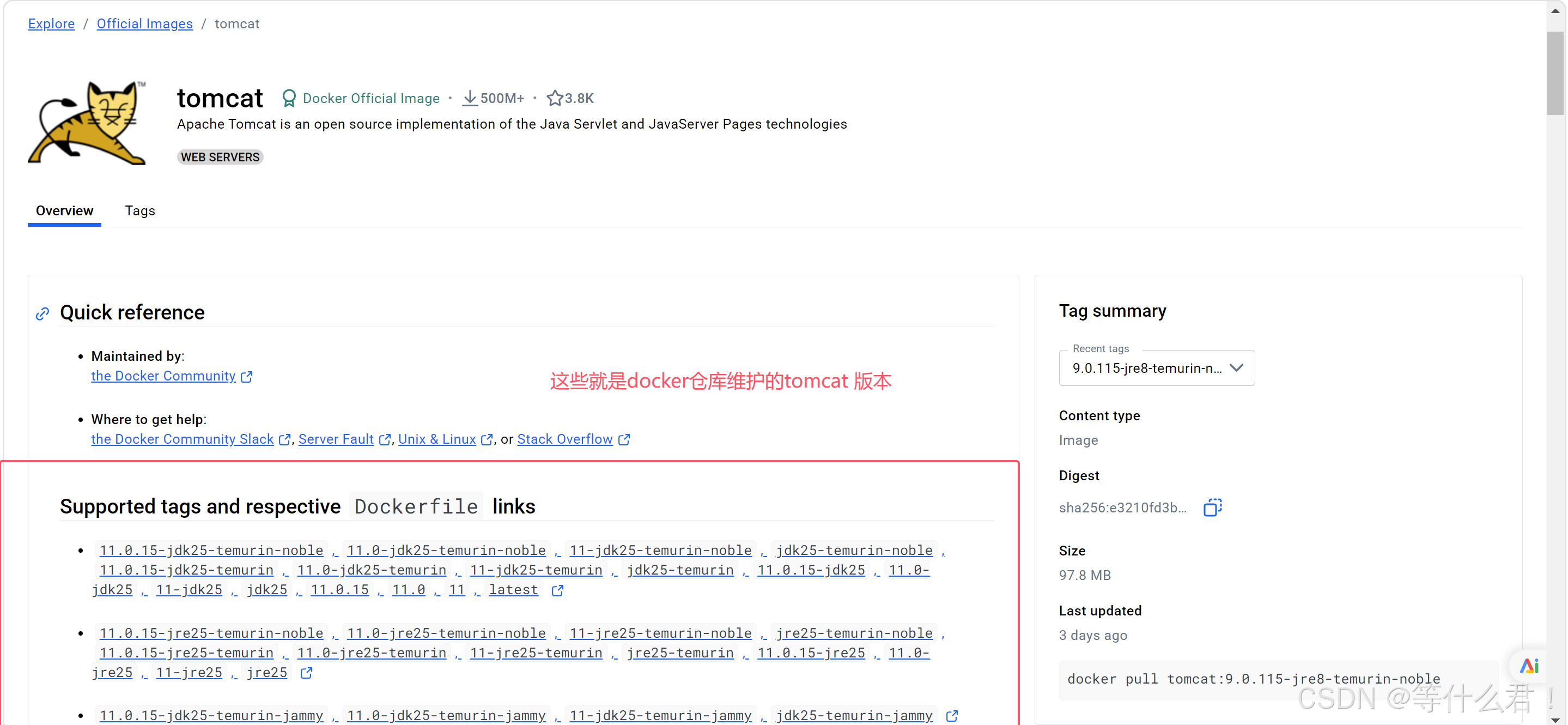
Task: Open the Recent tags dropdown
Action: pos(1148,368)
